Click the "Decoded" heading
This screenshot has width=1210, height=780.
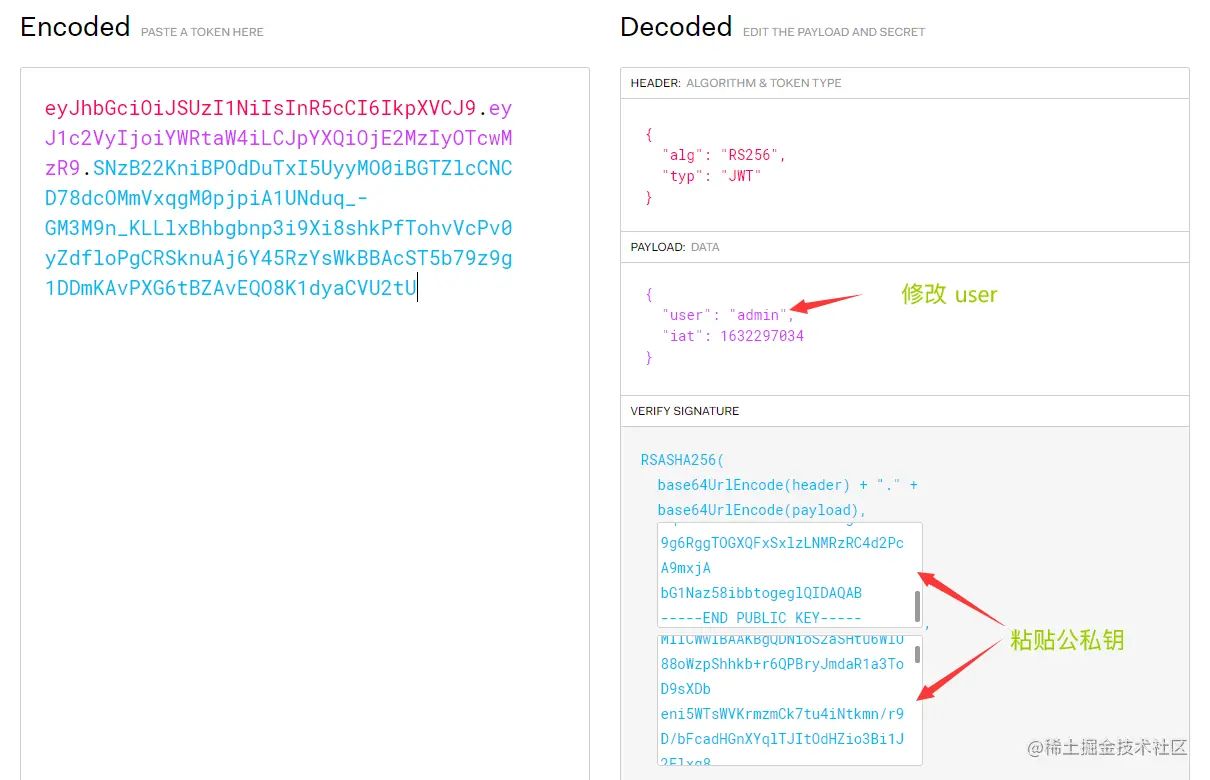[x=676, y=27]
